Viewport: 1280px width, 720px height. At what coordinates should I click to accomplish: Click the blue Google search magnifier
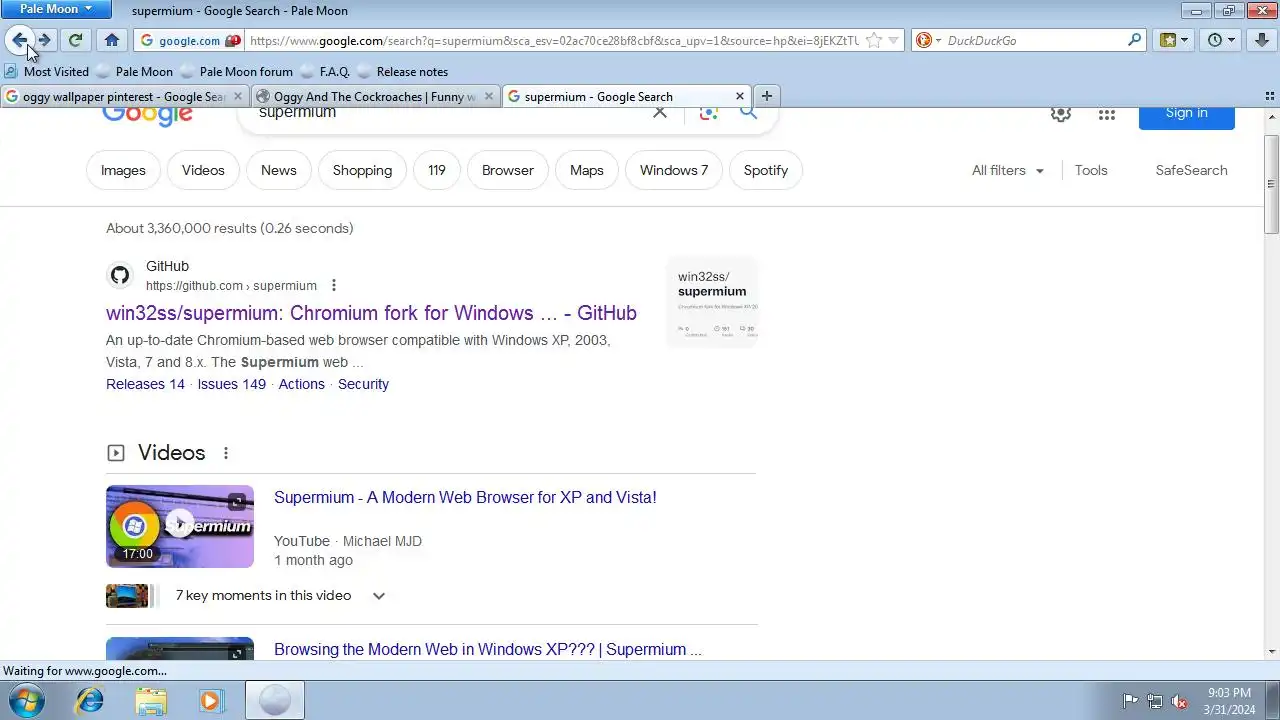point(748,113)
